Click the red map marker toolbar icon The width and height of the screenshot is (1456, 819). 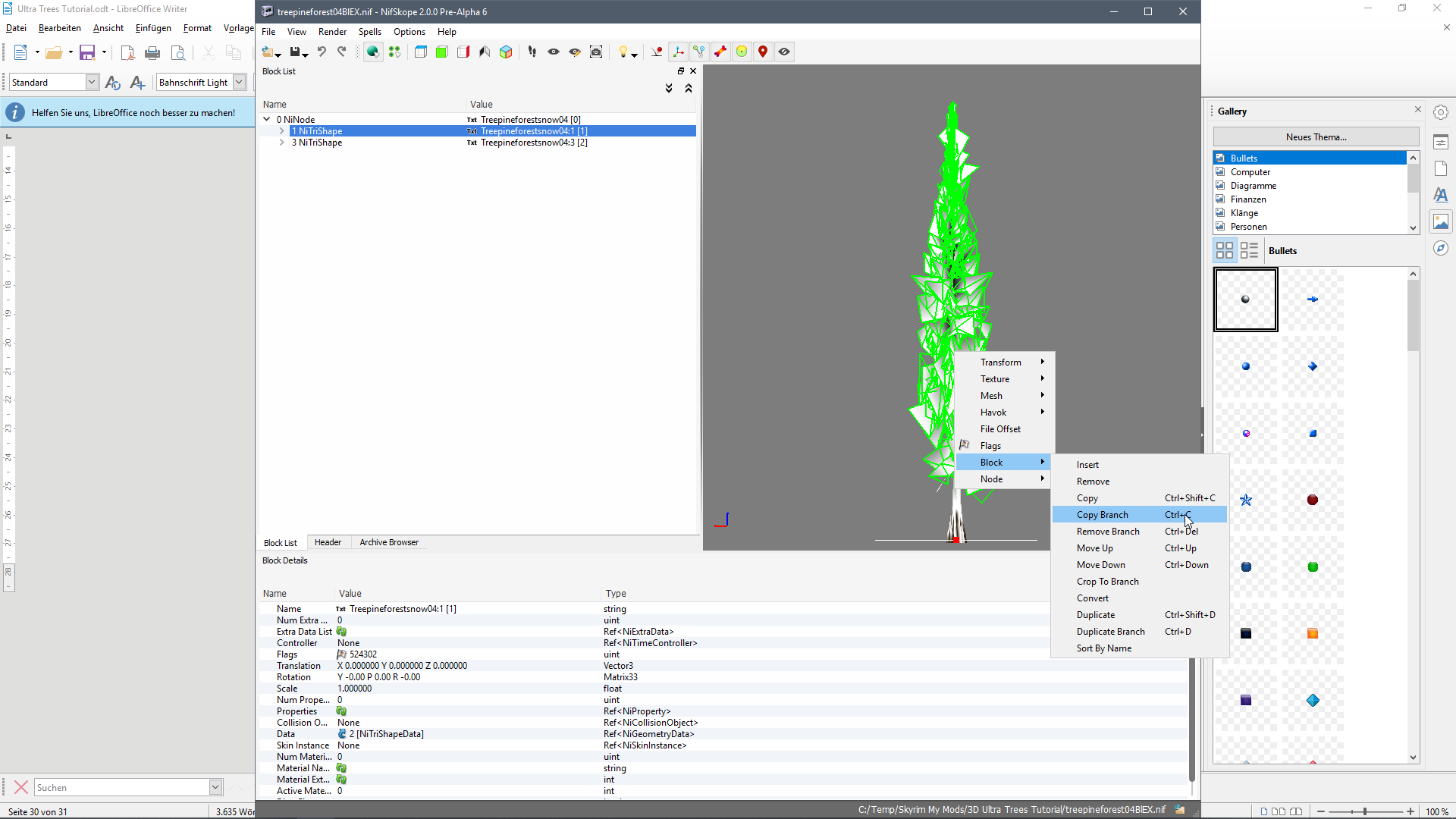(763, 52)
